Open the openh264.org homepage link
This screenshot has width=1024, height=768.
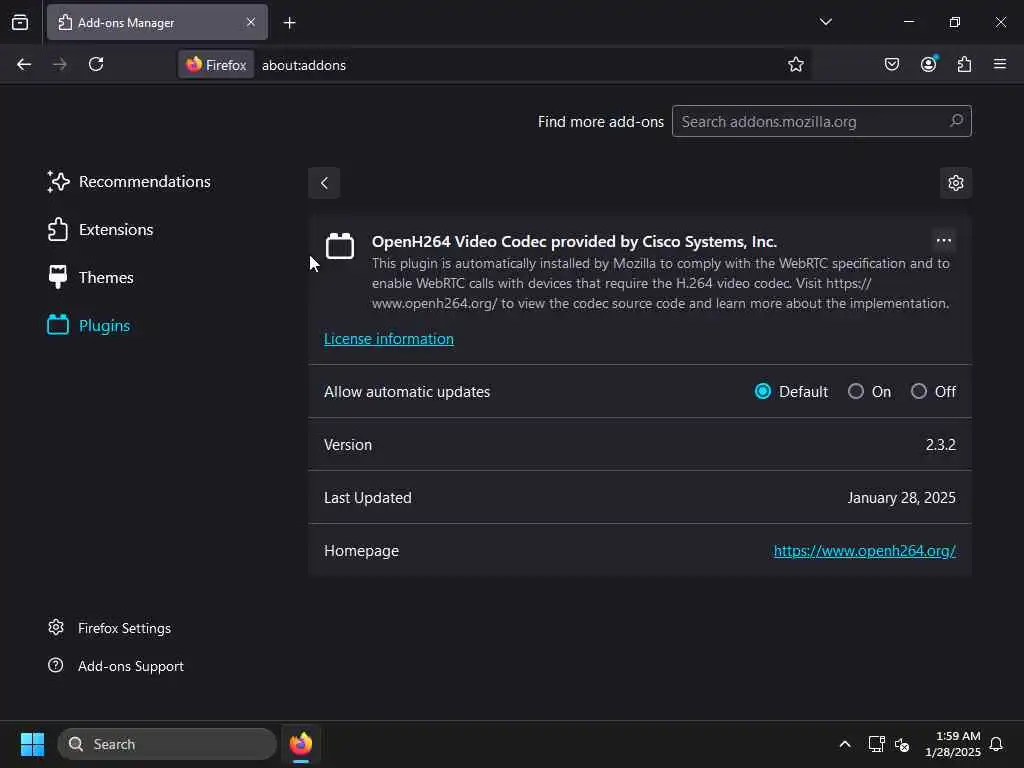tap(865, 551)
